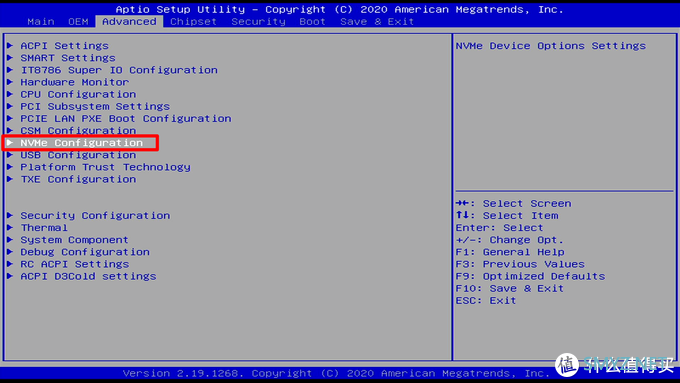Click arrow beside Thermal

click(x=10, y=228)
